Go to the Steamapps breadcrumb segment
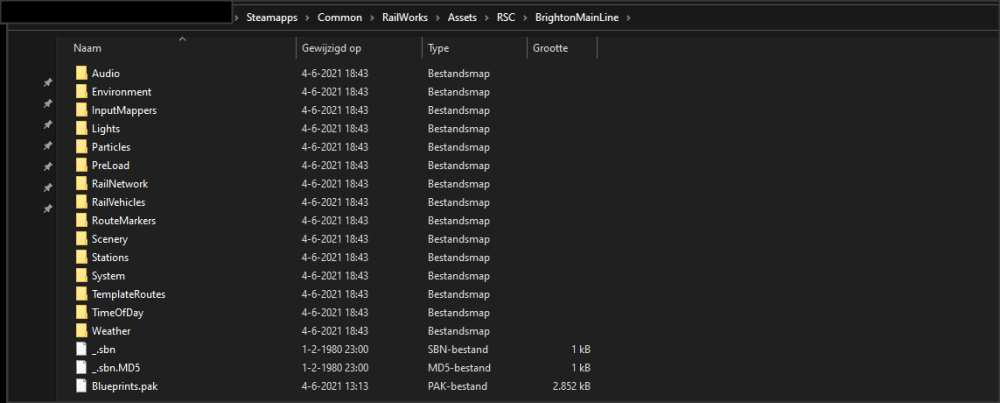Image resolution: width=1000 pixels, height=403 pixels. [274, 18]
